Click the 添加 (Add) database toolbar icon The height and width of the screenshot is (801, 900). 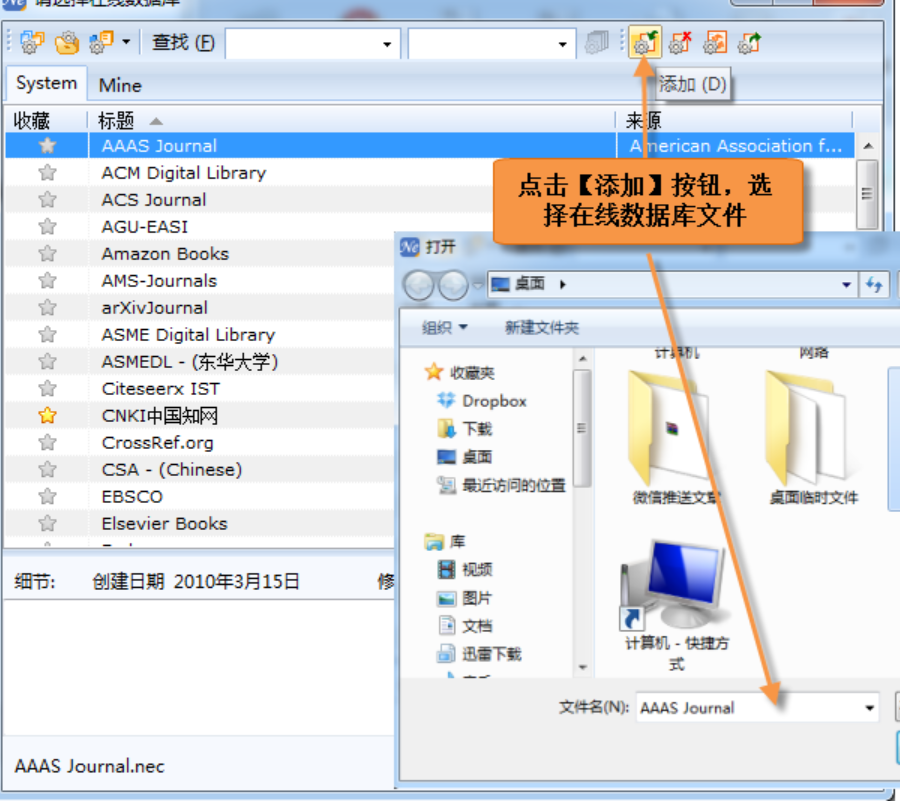(x=645, y=42)
